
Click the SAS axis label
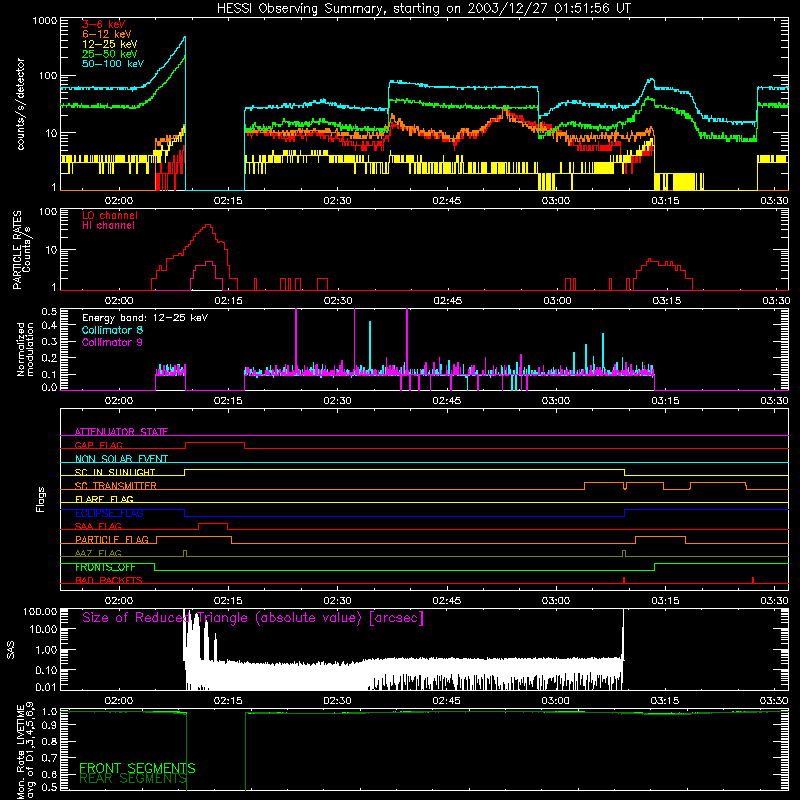tap(11, 650)
